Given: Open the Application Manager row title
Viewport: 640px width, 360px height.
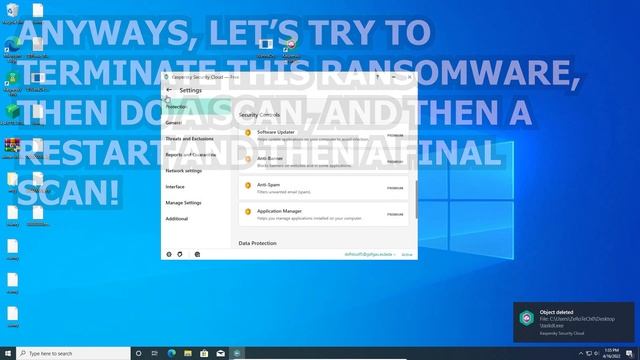Looking at the screenshot, I should (279, 211).
